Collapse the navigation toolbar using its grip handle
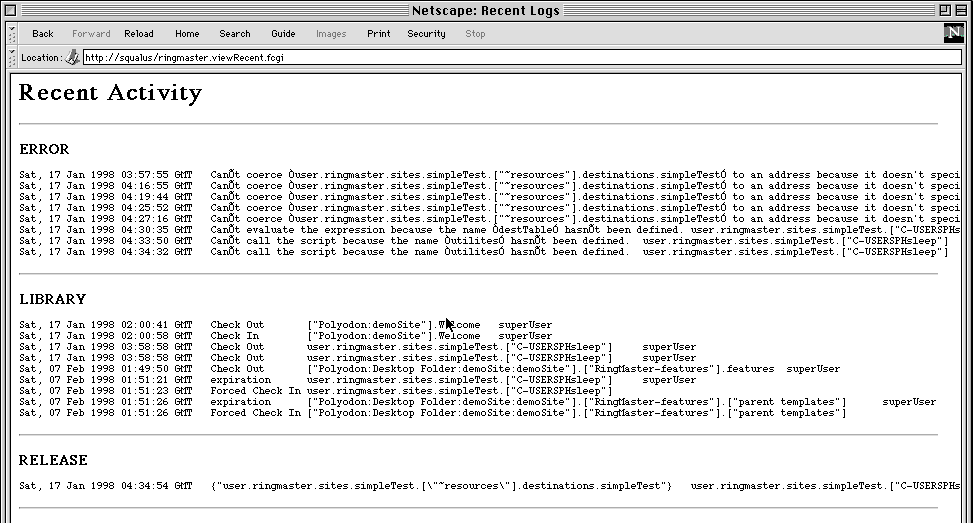This screenshot has width=973, height=523. (13, 34)
